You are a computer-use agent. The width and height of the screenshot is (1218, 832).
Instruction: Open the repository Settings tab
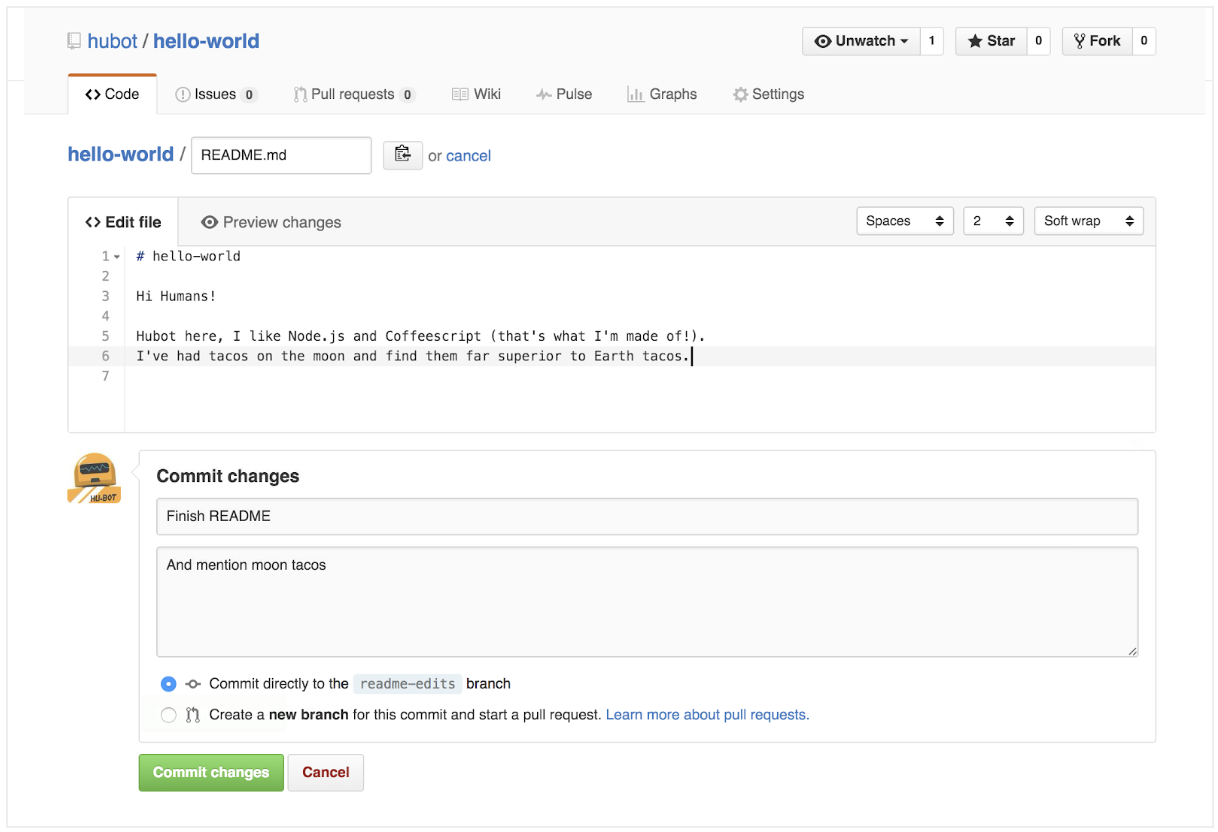point(768,94)
